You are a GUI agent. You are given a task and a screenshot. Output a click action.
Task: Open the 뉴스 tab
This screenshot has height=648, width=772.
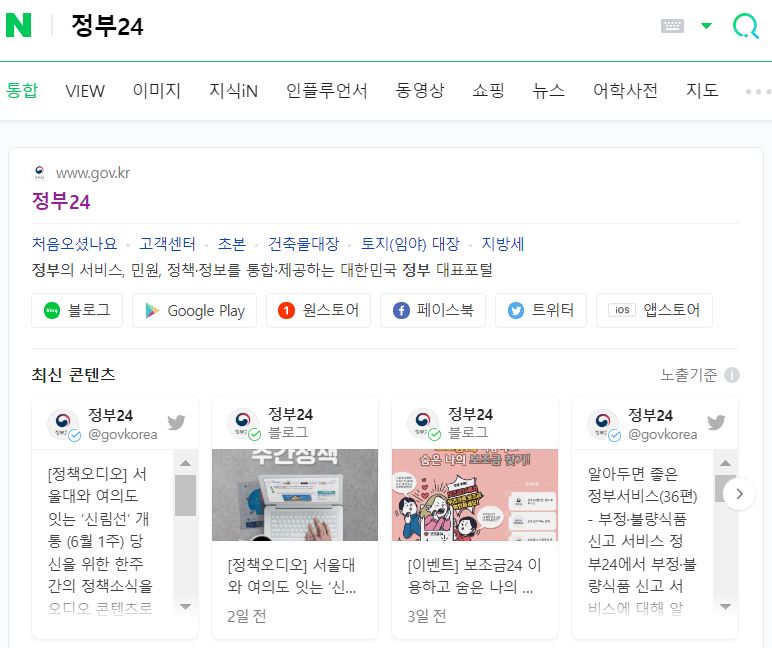coord(548,91)
